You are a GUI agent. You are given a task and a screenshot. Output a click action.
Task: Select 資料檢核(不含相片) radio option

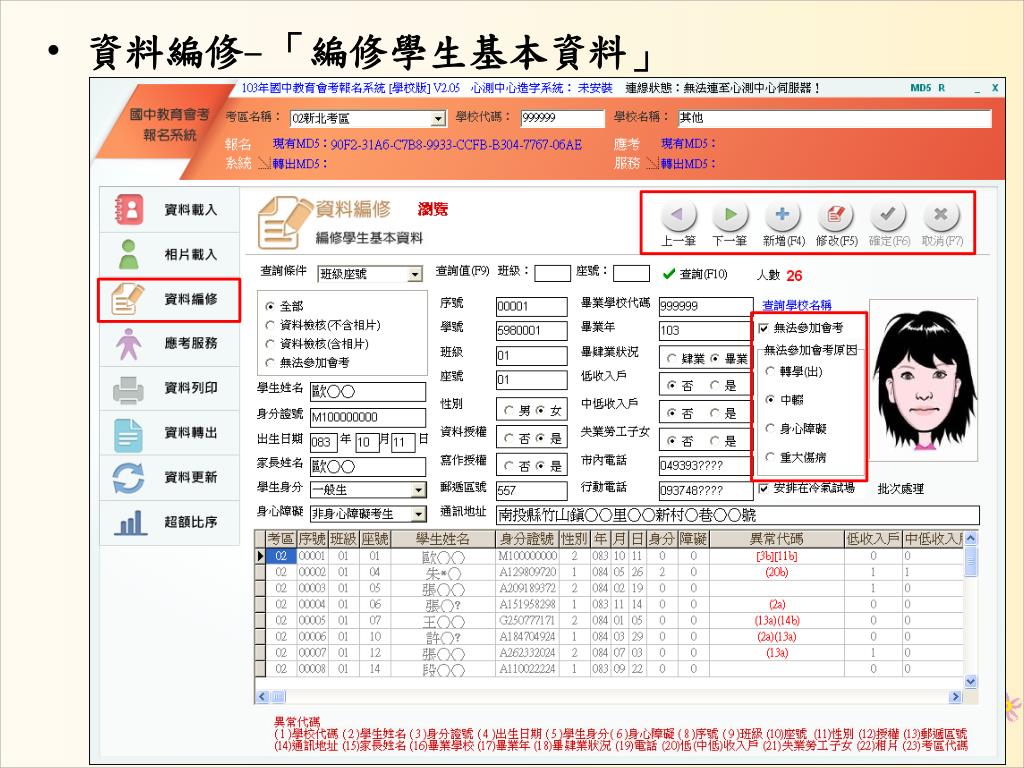270,325
